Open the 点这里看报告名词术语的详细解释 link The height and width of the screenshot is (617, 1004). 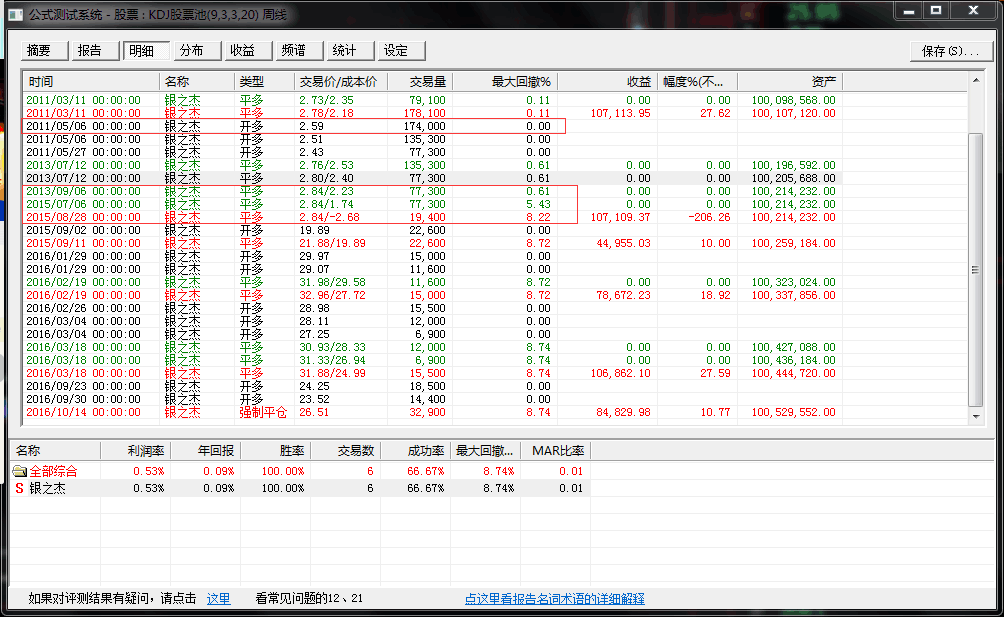(554, 599)
